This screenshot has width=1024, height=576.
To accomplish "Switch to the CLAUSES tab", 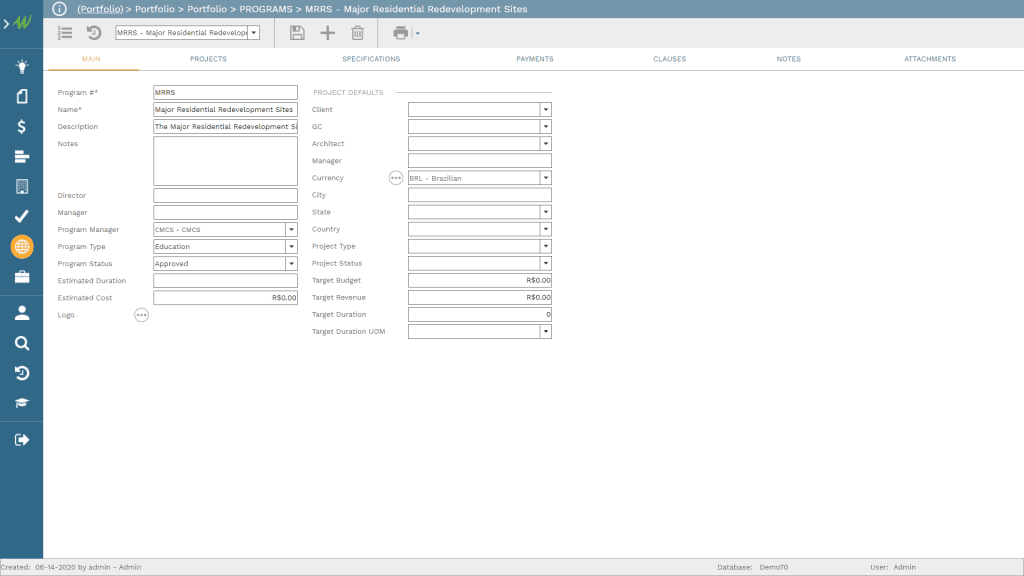I will tap(669, 59).
